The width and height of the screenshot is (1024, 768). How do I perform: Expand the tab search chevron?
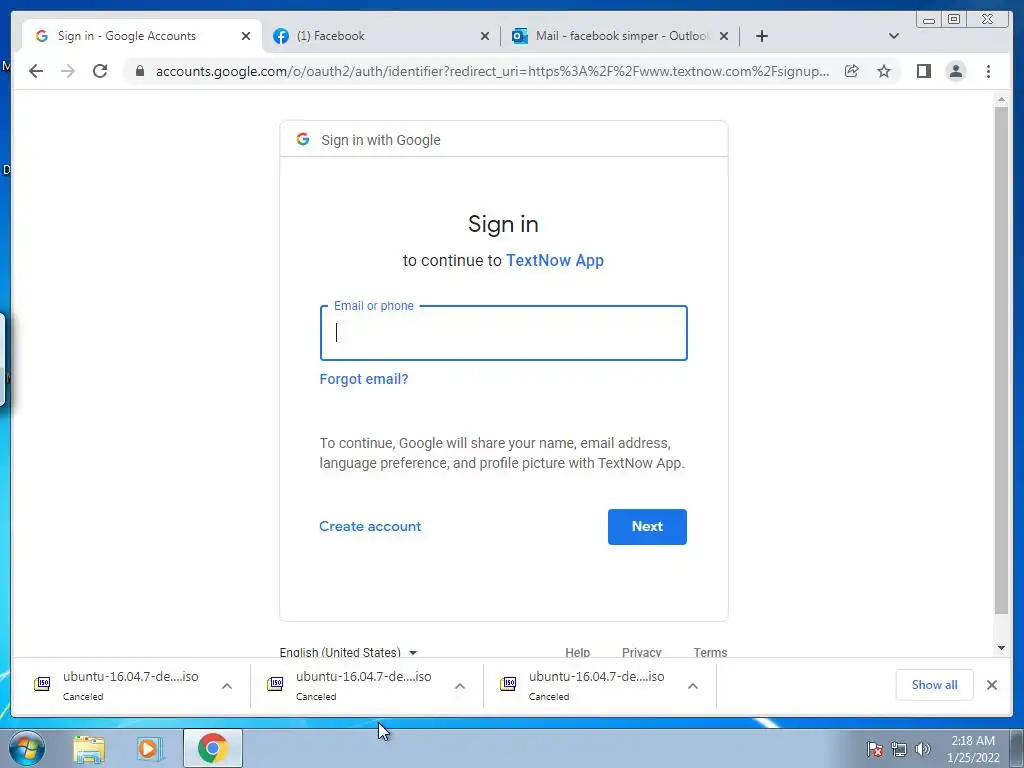click(x=894, y=36)
